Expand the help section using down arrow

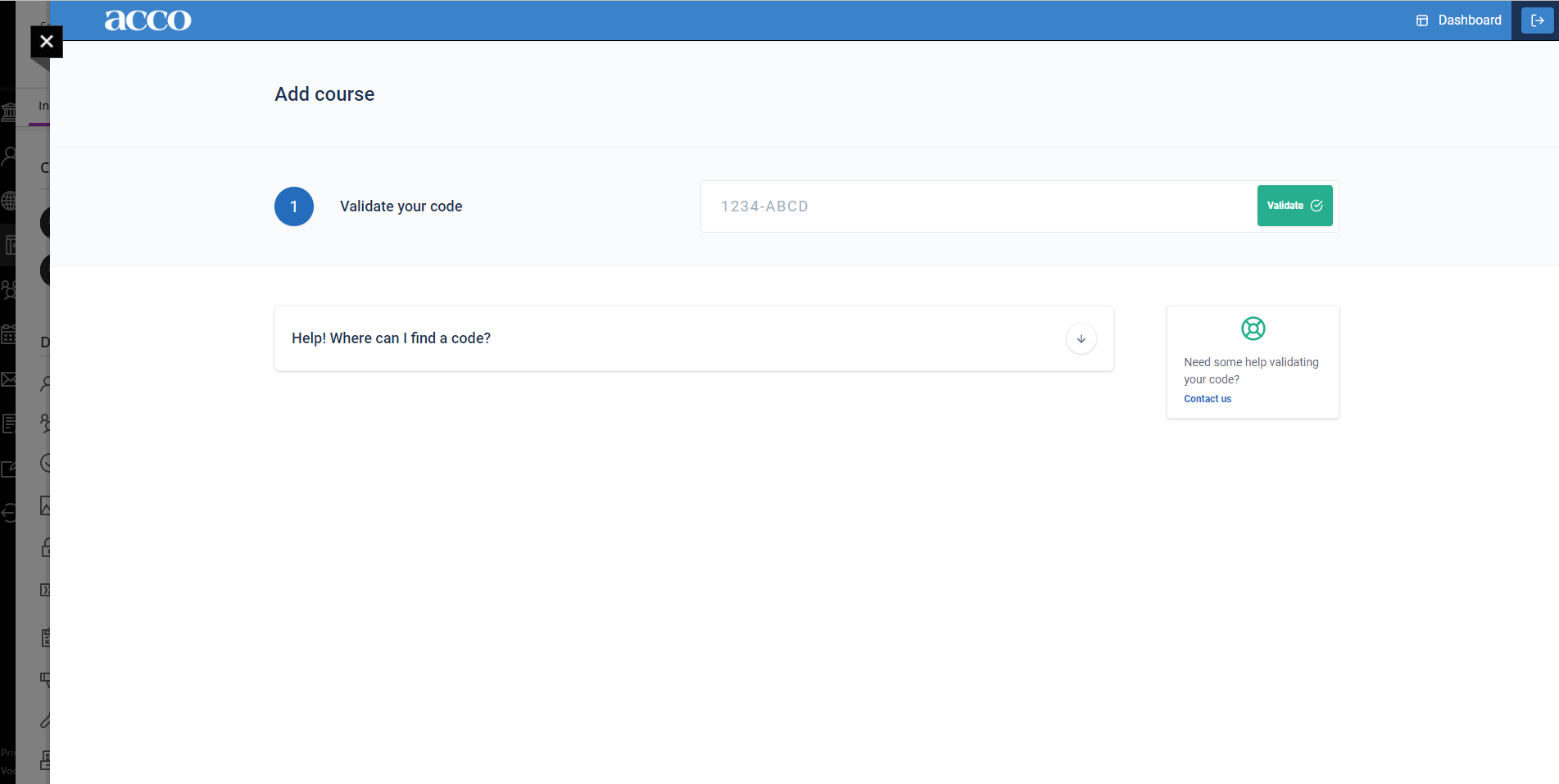[1081, 339]
